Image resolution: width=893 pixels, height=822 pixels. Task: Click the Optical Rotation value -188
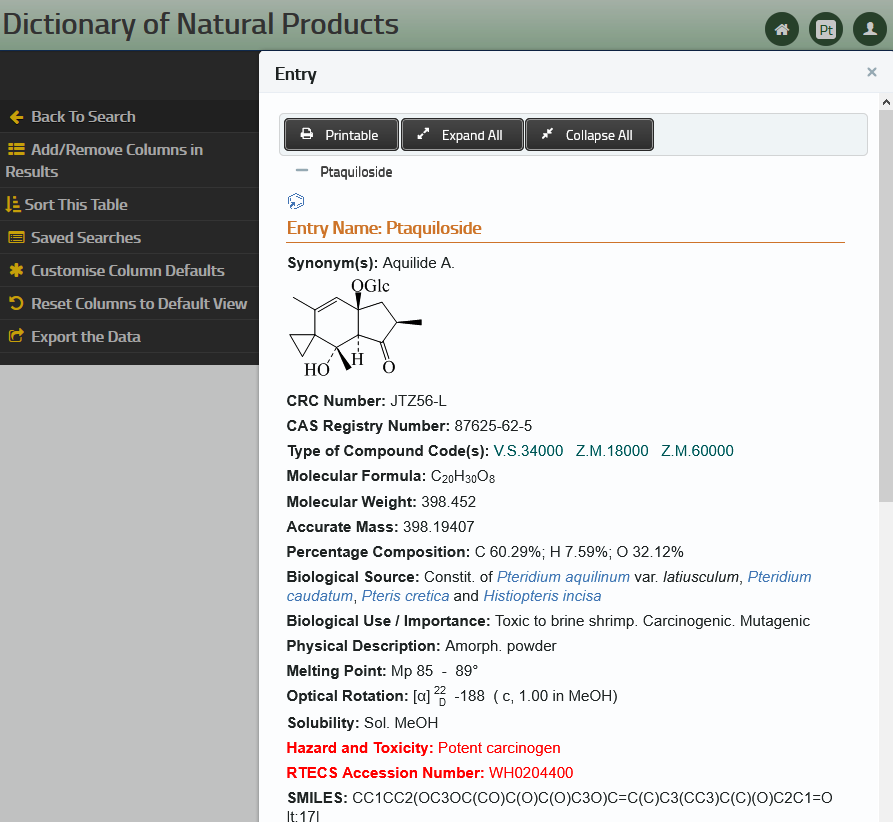pos(469,696)
